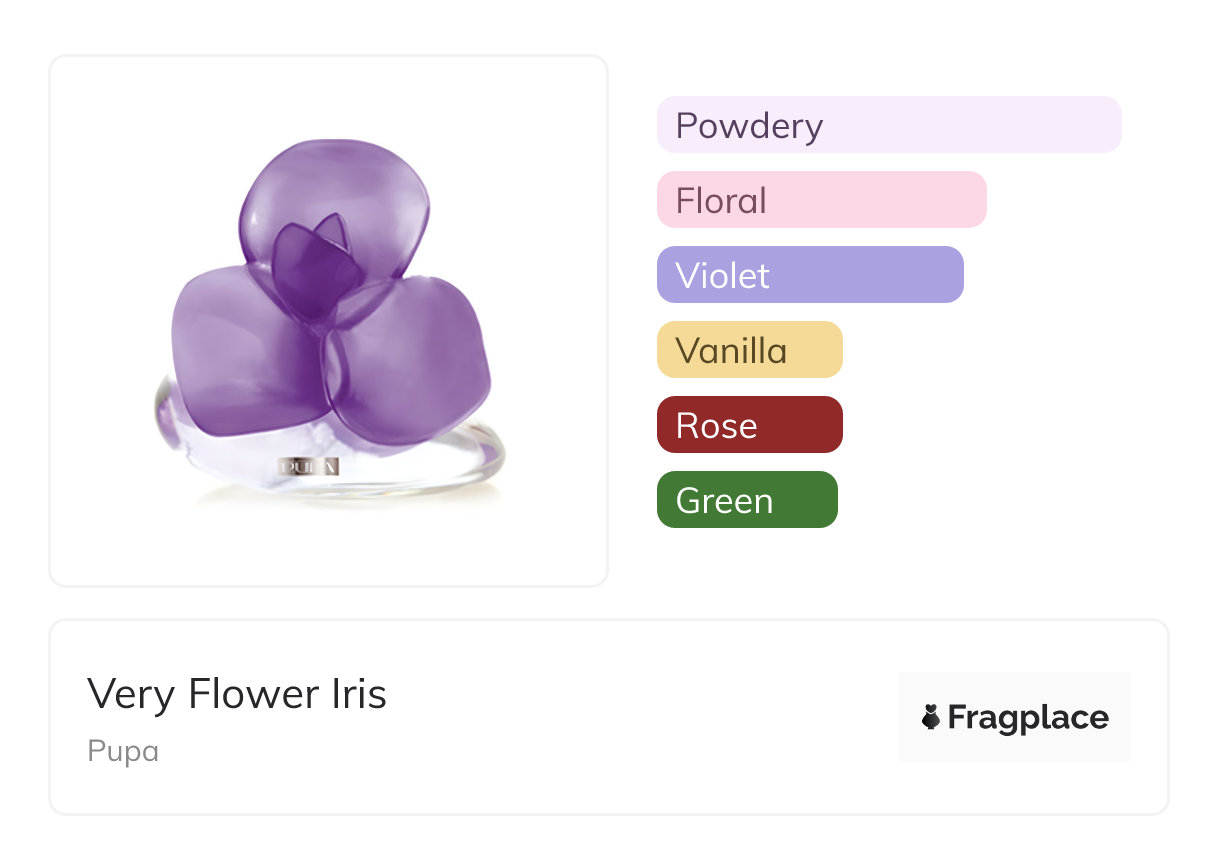Pick the Green accord bar
The image size is (1218, 864).
[746, 500]
